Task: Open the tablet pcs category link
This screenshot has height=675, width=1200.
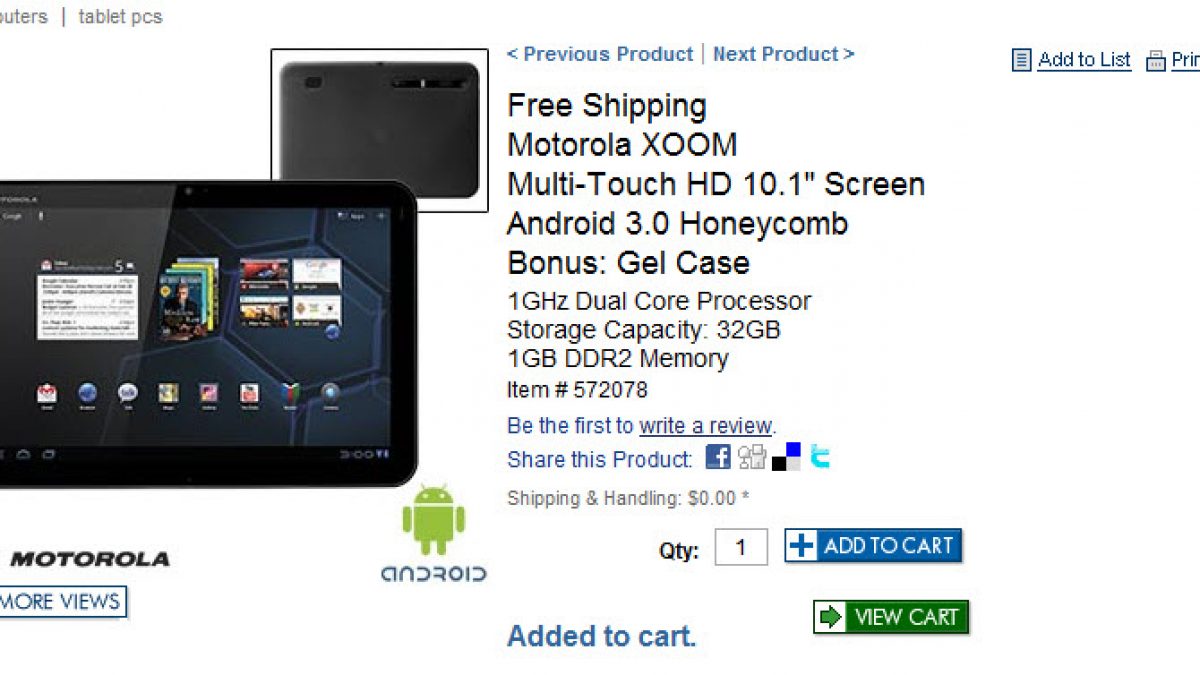Action: (120, 17)
